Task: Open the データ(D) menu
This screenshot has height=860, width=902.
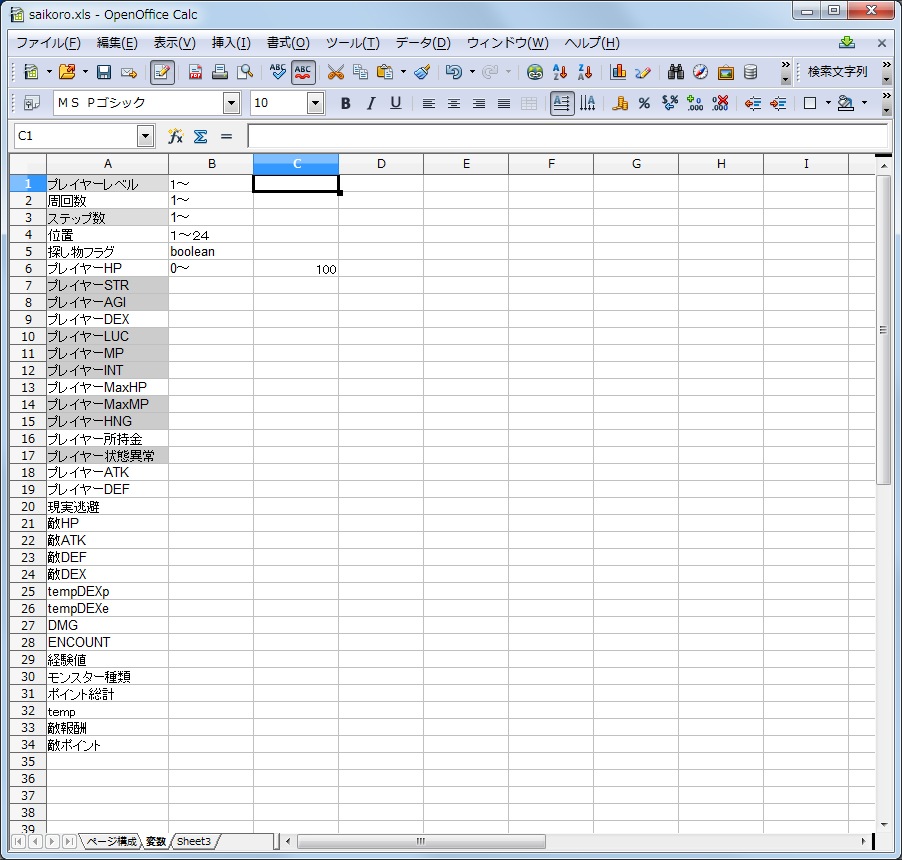Action: point(422,43)
